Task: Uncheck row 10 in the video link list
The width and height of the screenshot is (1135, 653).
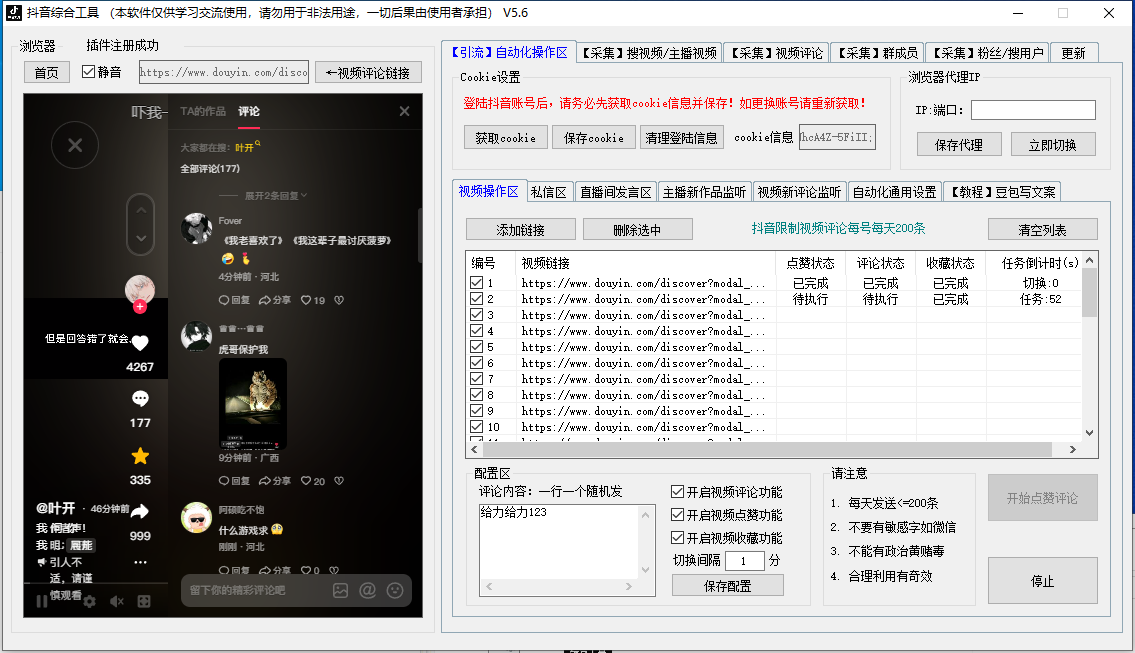Action: coord(476,426)
